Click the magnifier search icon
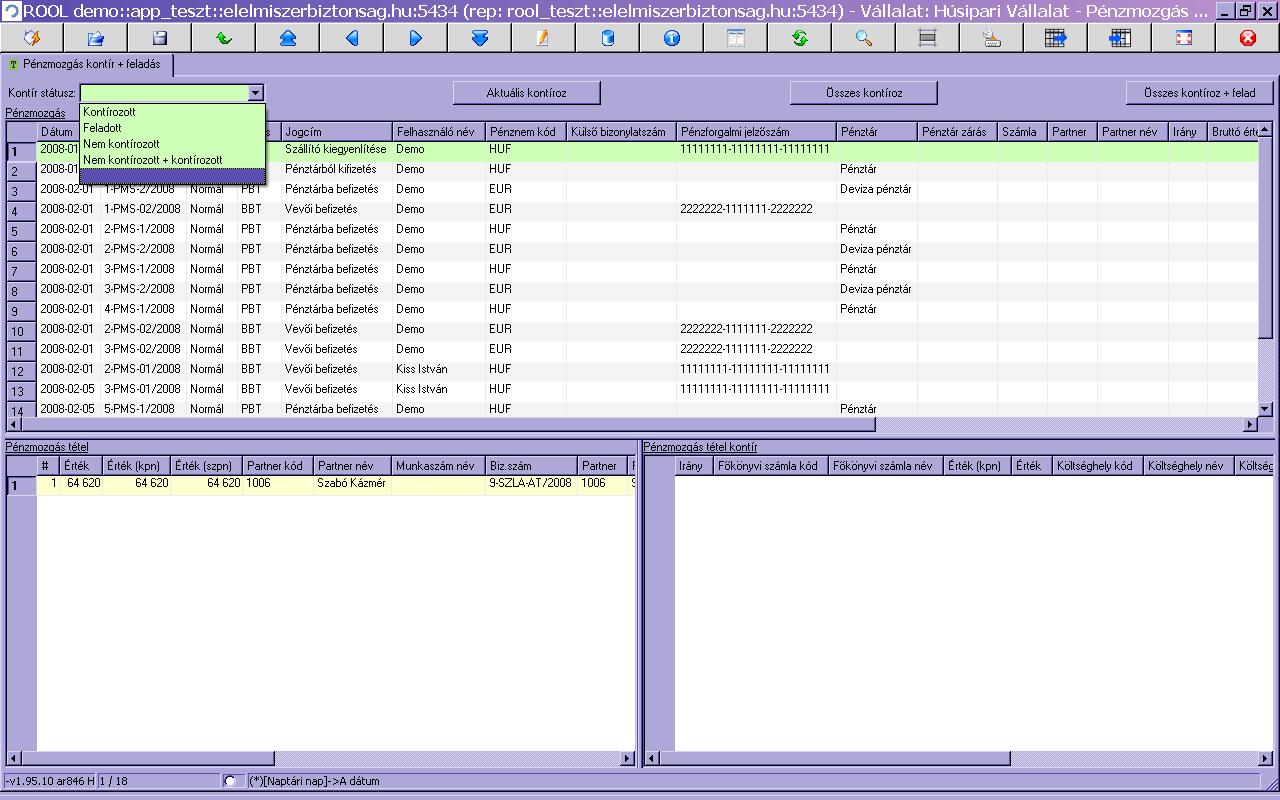 [863, 38]
